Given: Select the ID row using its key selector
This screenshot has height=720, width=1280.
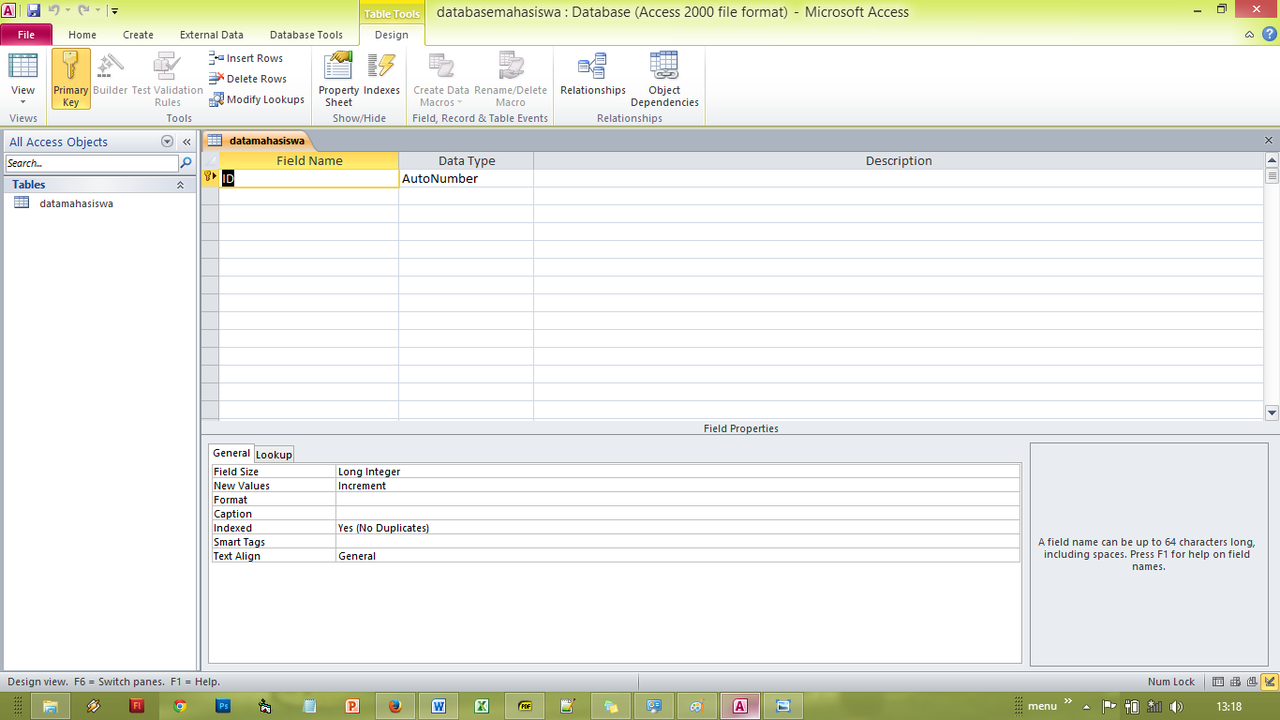Looking at the screenshot, I should coord(210,178).
